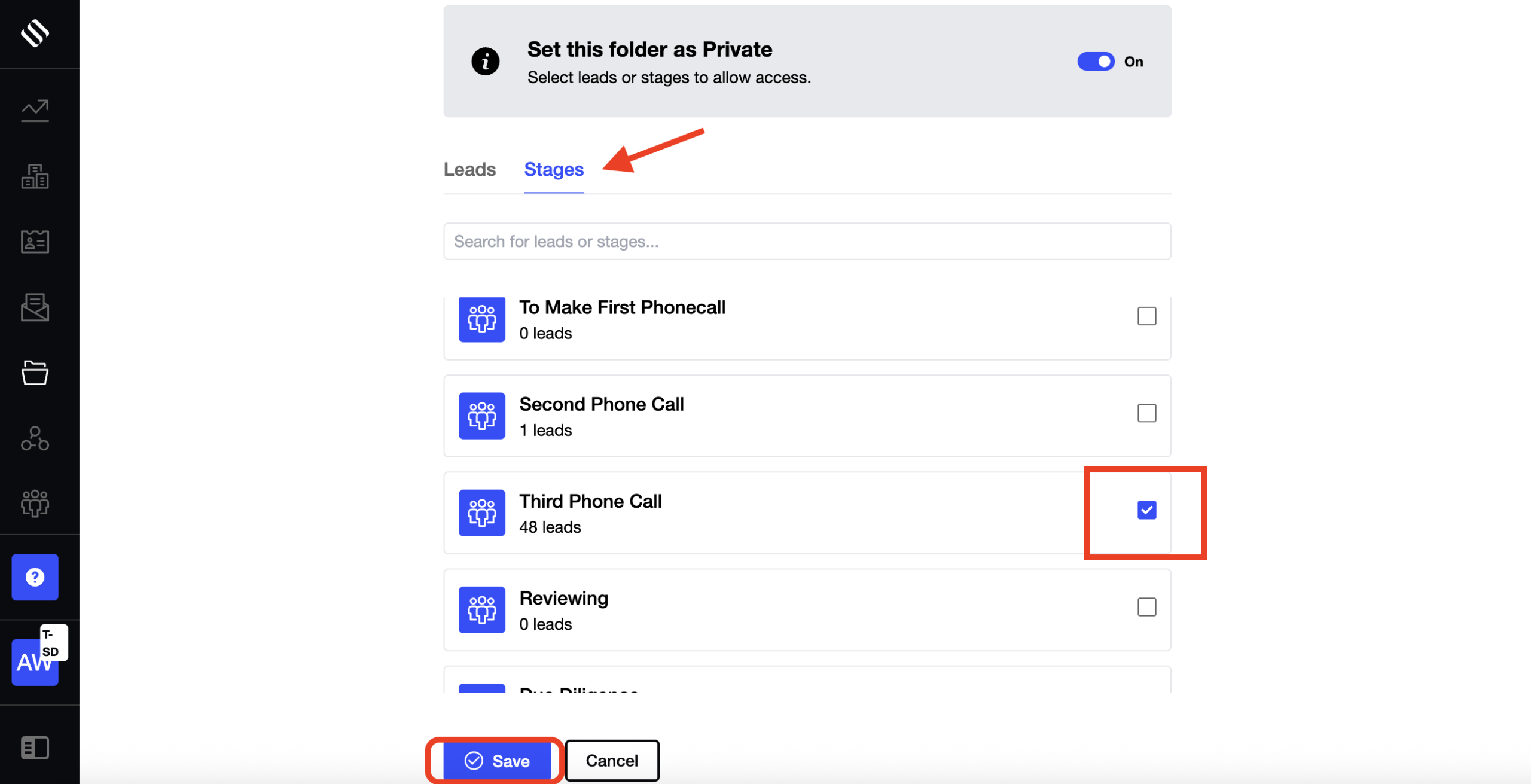
Task: Open the buildings sidebar icon
Action: [x=35, y=176]
